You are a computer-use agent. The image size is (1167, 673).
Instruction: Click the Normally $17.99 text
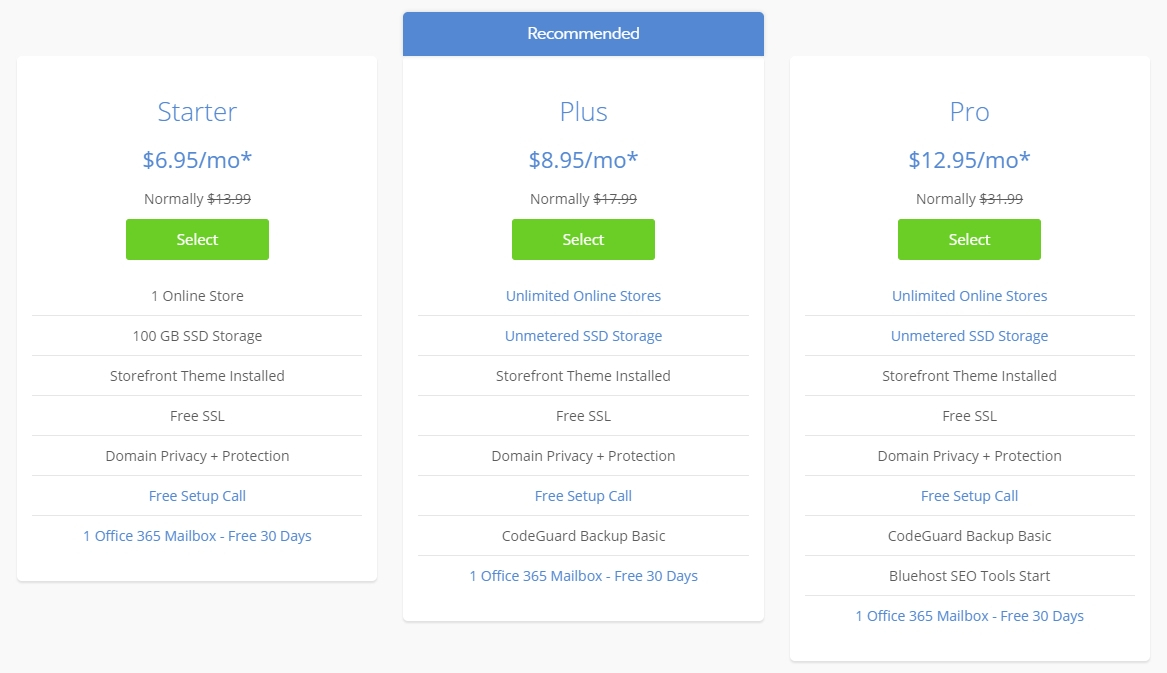(584, 199)
